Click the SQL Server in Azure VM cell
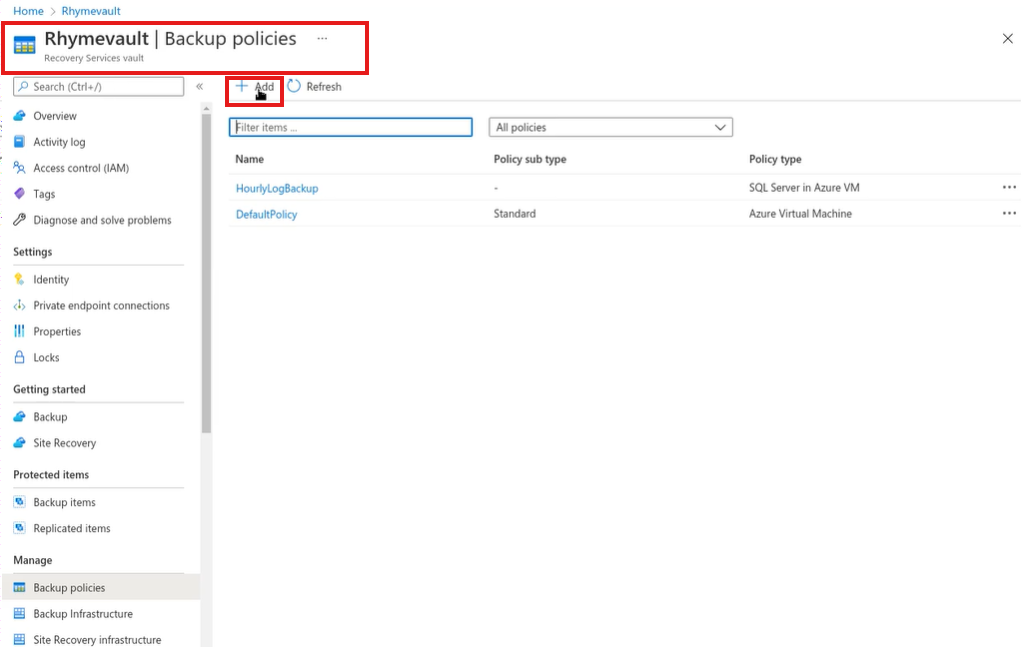The height and width of the screenshot is (647, 1033). tap(804, 187)
